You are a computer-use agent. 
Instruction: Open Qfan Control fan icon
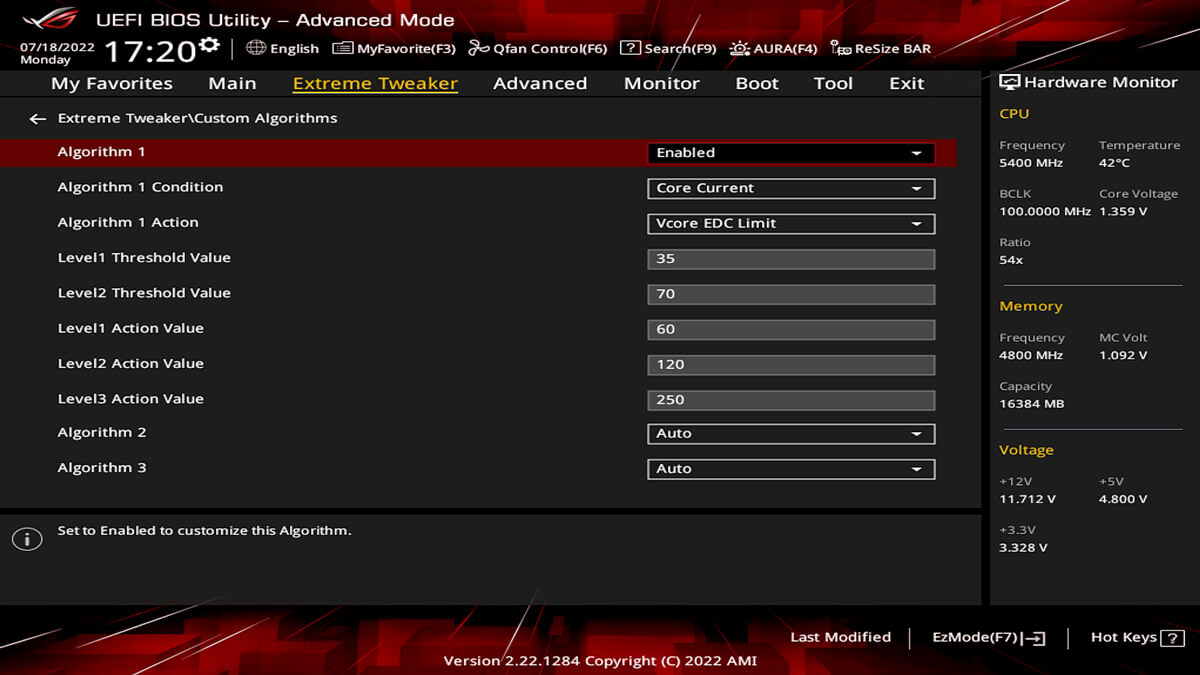(x=478, y=48)
